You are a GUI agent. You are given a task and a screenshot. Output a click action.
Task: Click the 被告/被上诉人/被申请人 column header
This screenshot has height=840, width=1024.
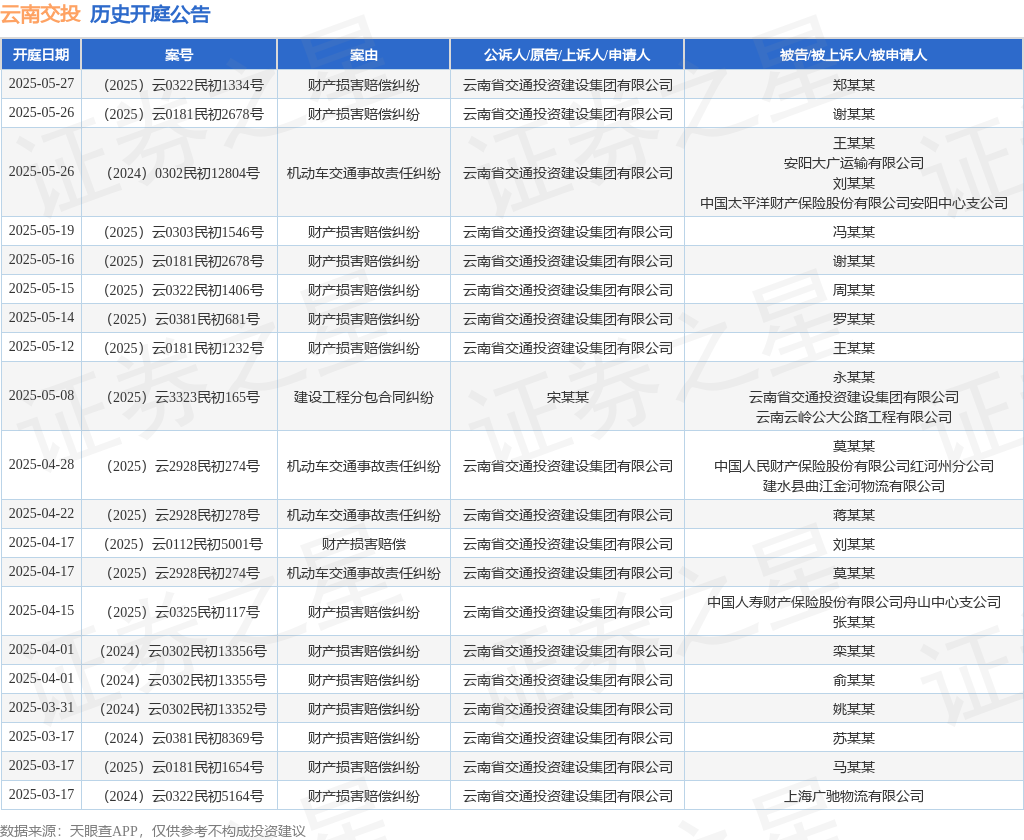(x=854, y=55)
